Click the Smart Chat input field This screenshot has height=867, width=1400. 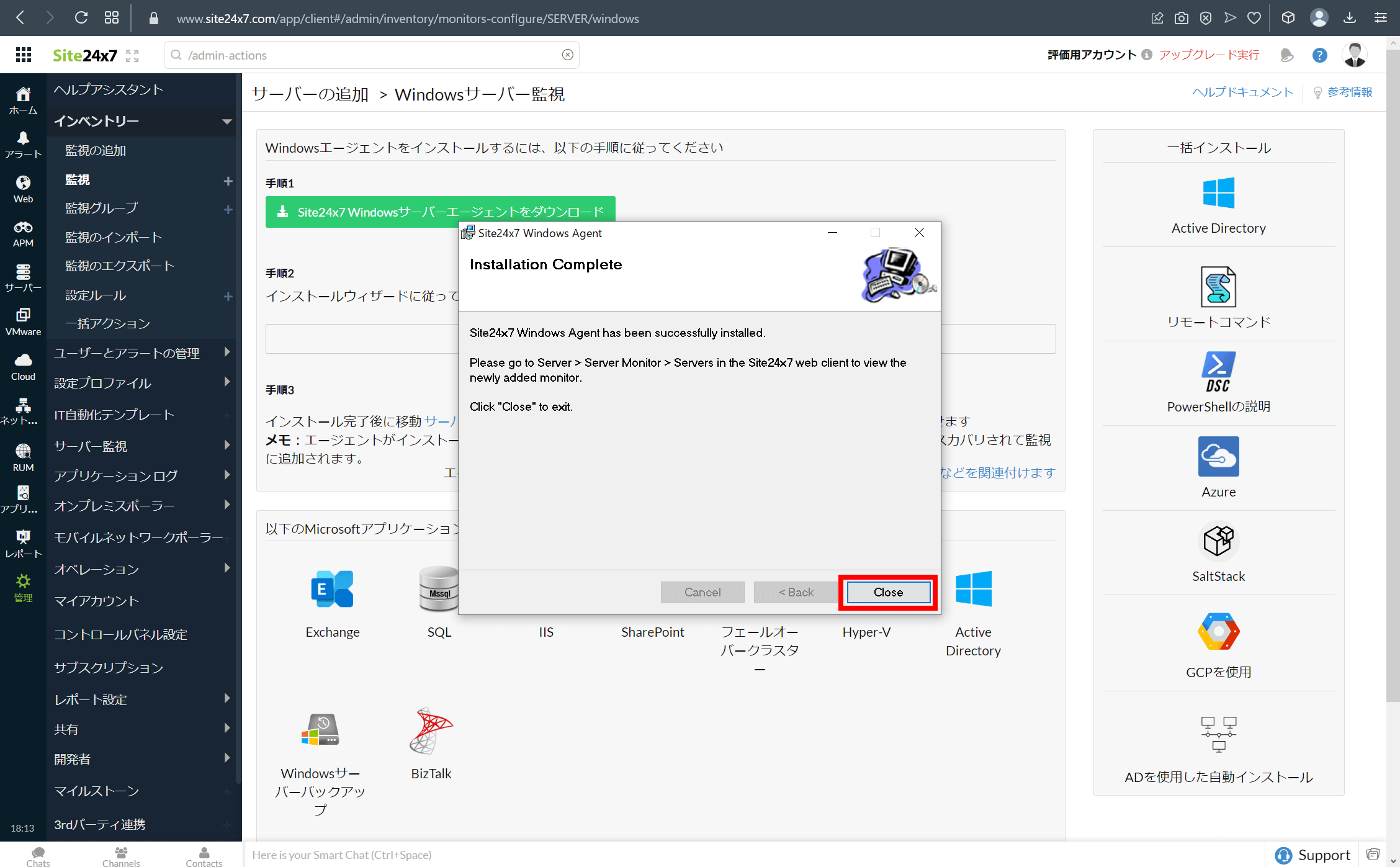(x=754, y=855)
